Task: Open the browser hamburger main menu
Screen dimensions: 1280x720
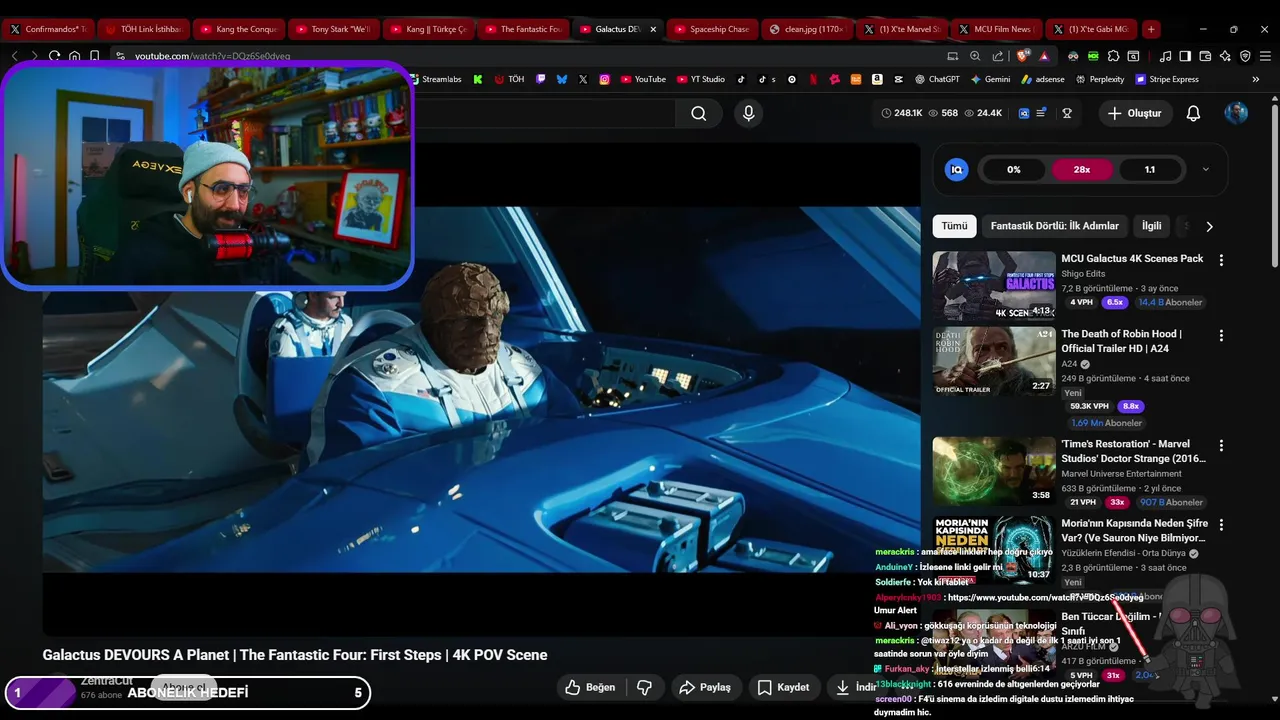Action: click(x=1265, y=56)
